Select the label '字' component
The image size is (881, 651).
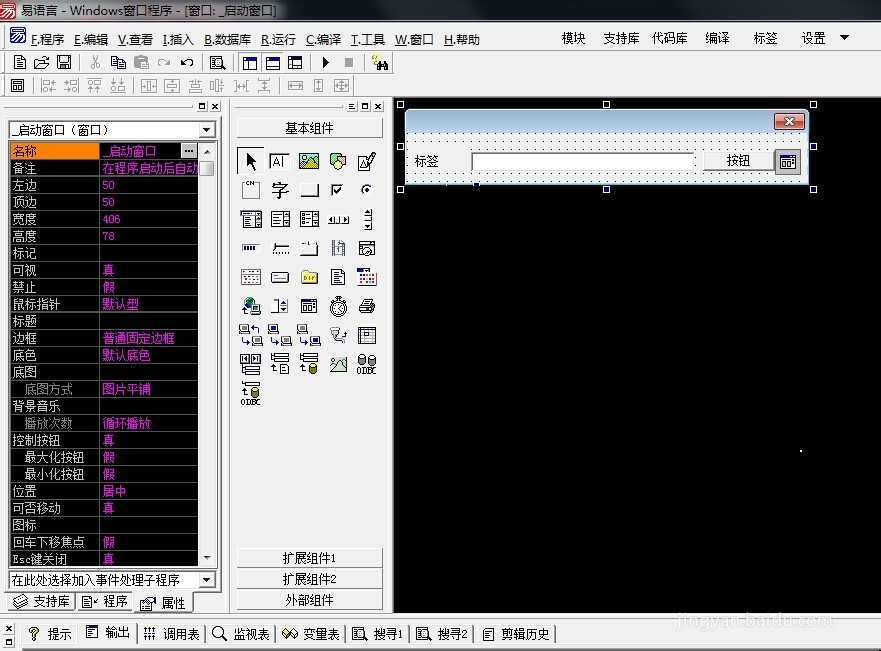pos(280,190)
